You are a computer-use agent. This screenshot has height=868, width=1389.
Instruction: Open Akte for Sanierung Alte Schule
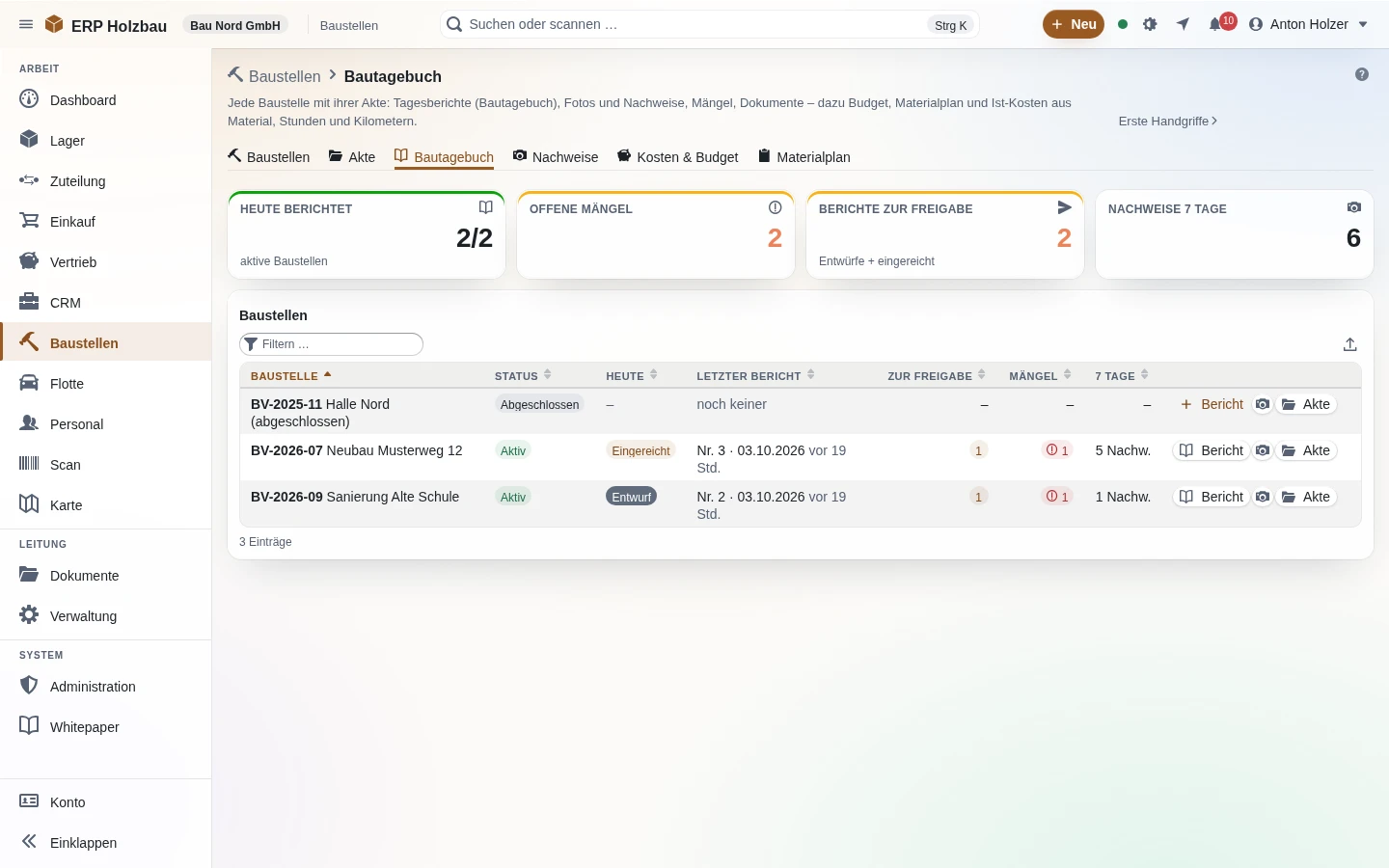[1306, 497]
